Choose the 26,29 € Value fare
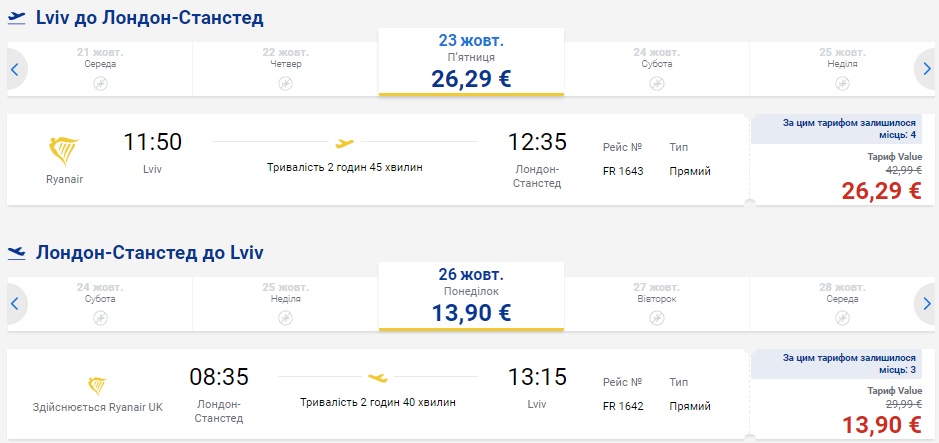This screenshot has height=443, width=939. [x=881, y=190]
